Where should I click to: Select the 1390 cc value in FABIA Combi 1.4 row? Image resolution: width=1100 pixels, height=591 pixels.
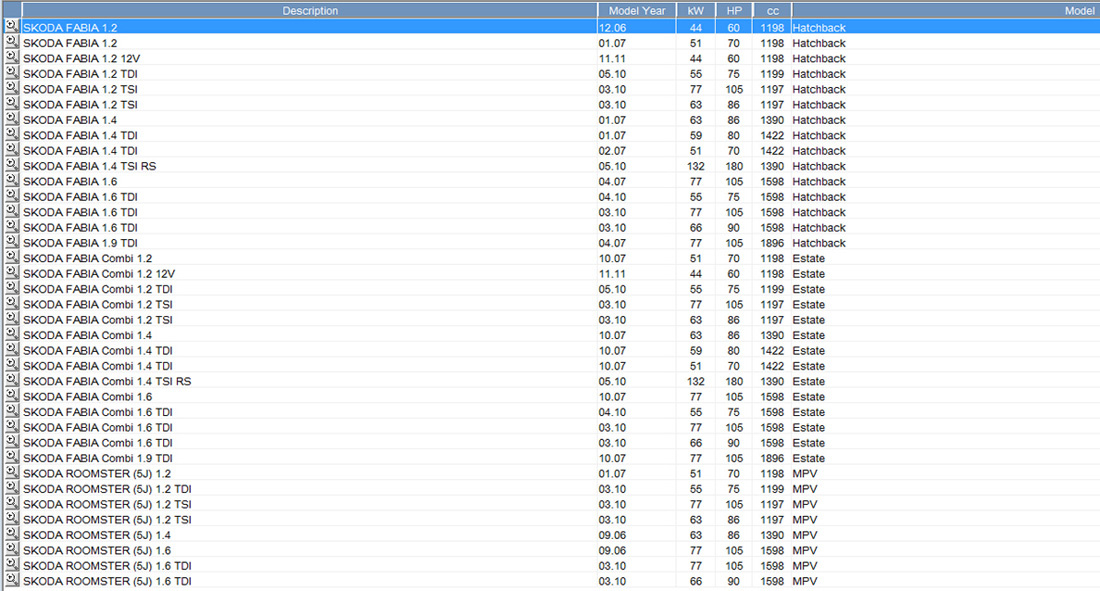pyautogui.click(x=772, y=336)
